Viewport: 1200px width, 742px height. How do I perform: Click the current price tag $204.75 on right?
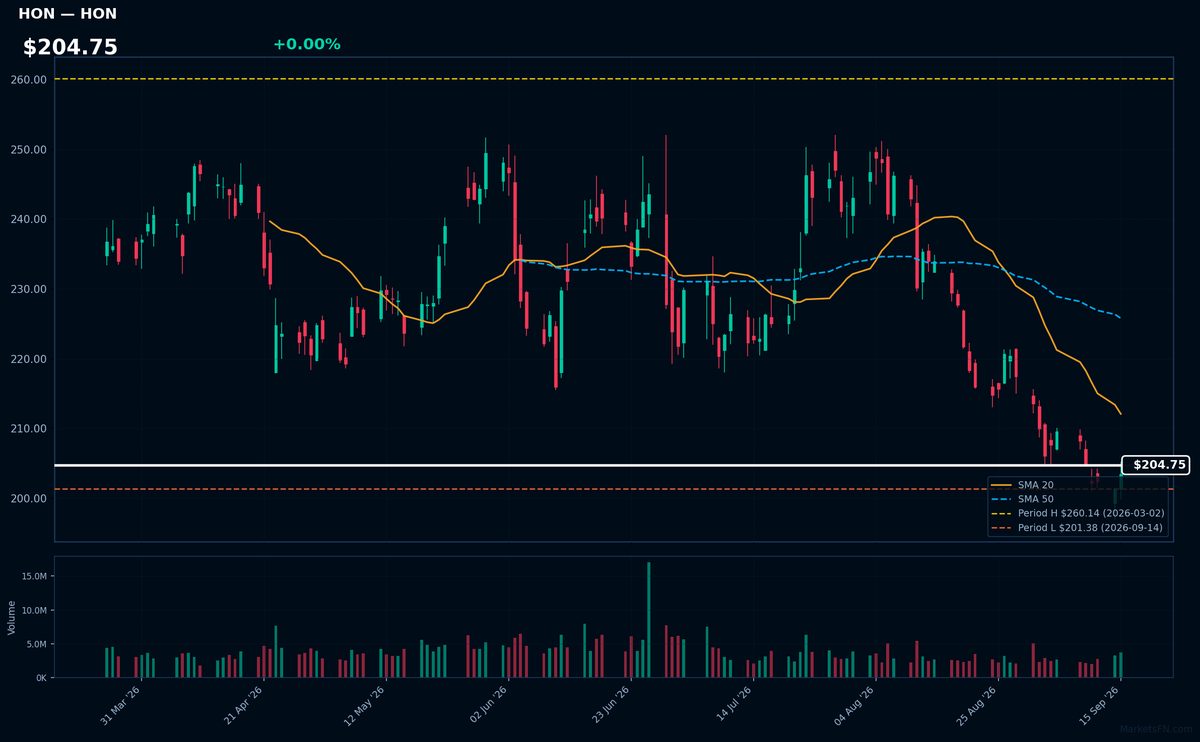tap(1157, 465)
